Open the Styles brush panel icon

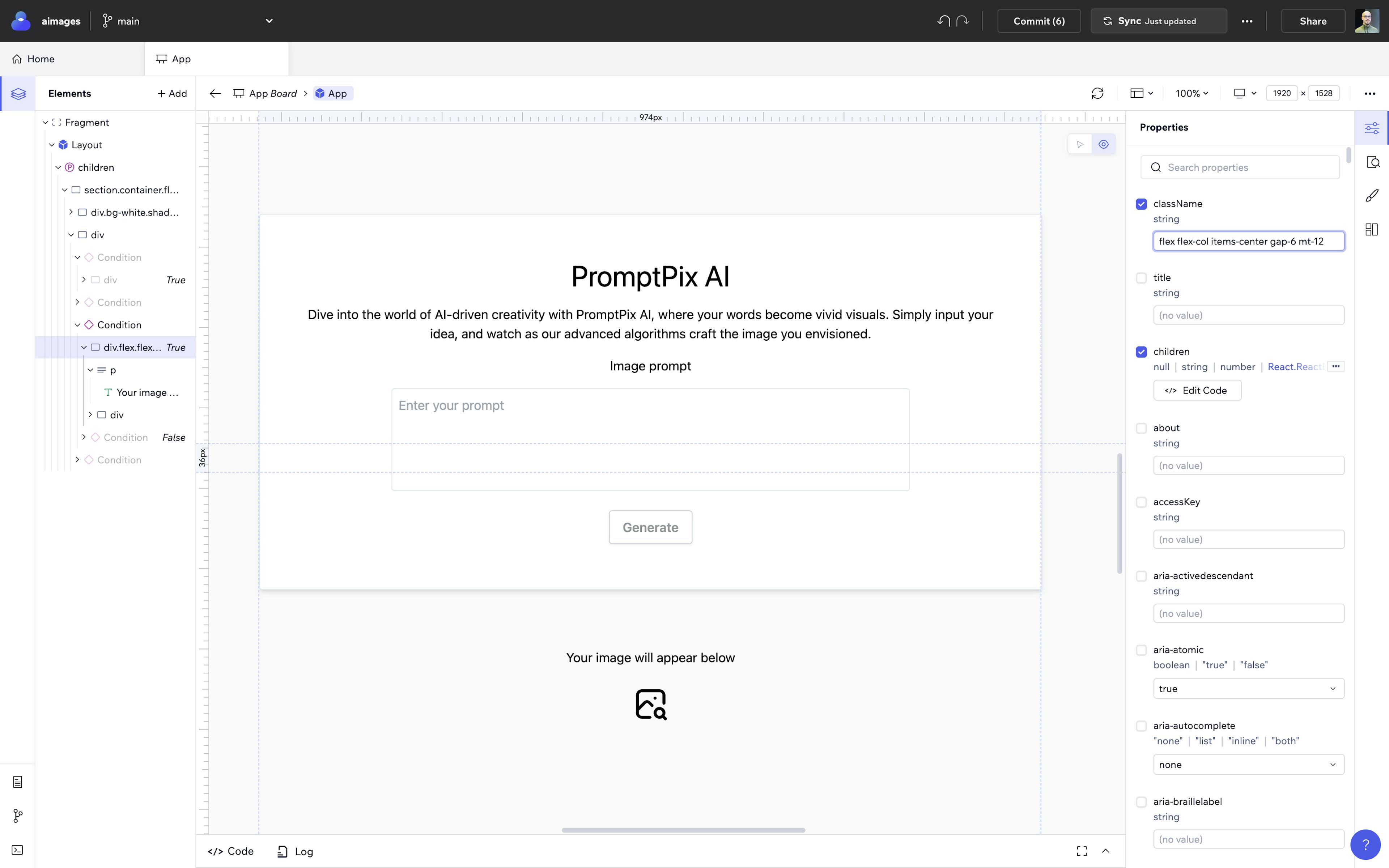1372,196
